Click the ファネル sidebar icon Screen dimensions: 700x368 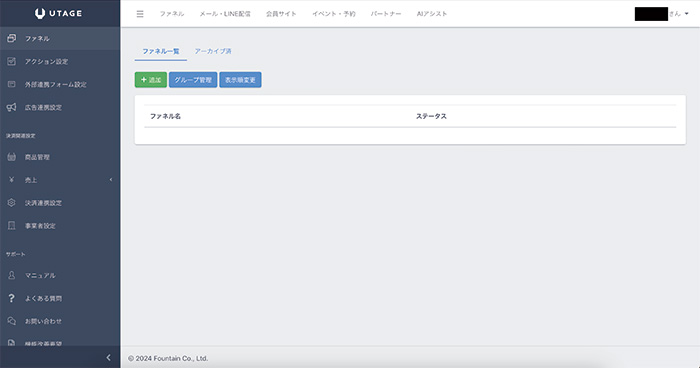pyautogui.click(x=12, y=38)
